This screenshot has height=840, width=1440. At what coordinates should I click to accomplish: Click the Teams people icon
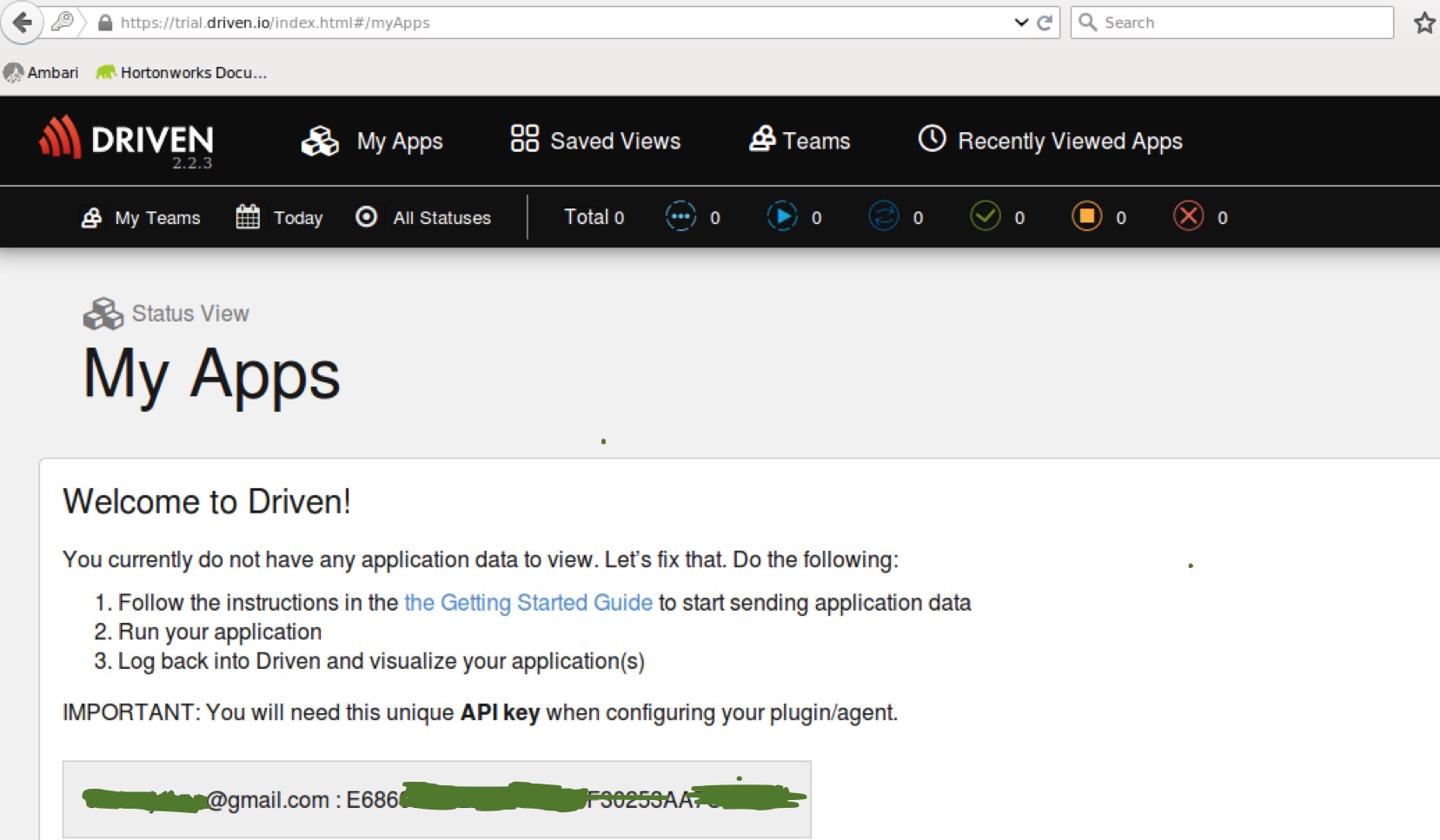[760, 140]
